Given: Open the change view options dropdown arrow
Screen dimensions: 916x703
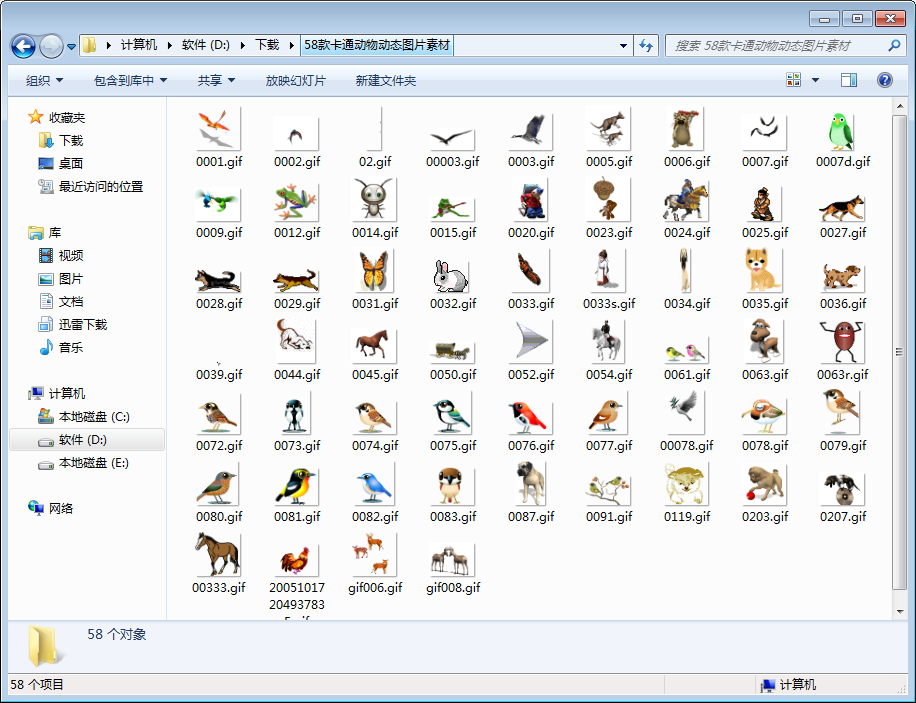Looking at the screenshot, I should pos(815,80).
